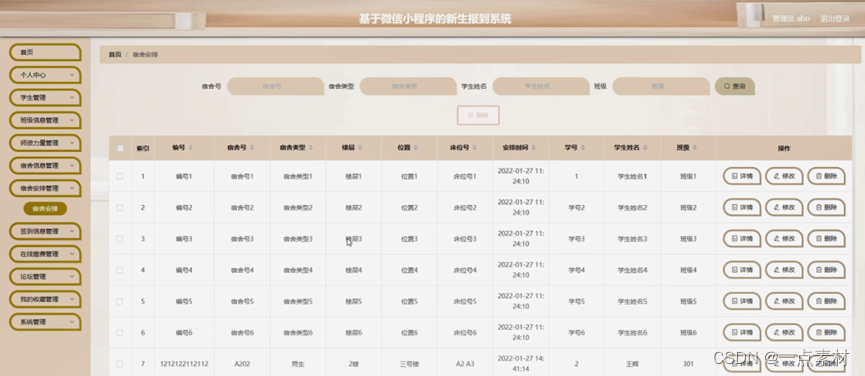Screen dimensions: 865x376
Task: Expand the 在线缴费管理 sidebar menu
Action: 45,254
